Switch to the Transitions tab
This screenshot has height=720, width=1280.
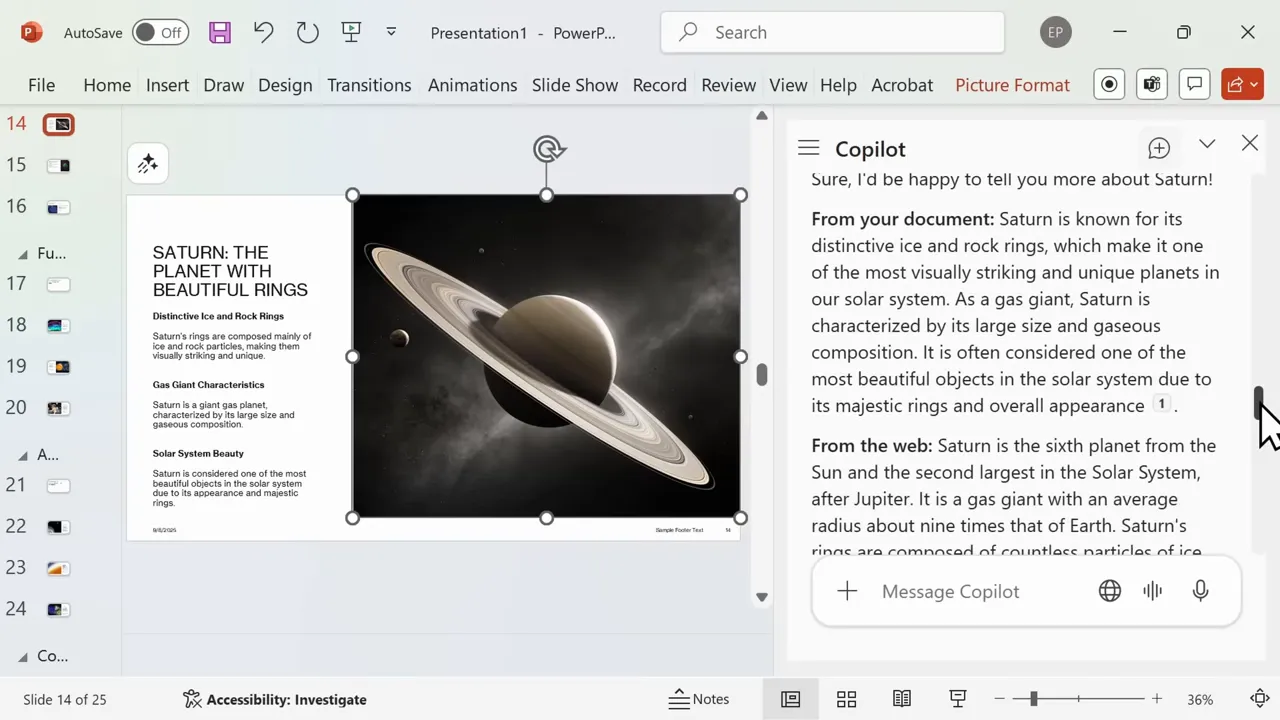[x=369, y=85]
